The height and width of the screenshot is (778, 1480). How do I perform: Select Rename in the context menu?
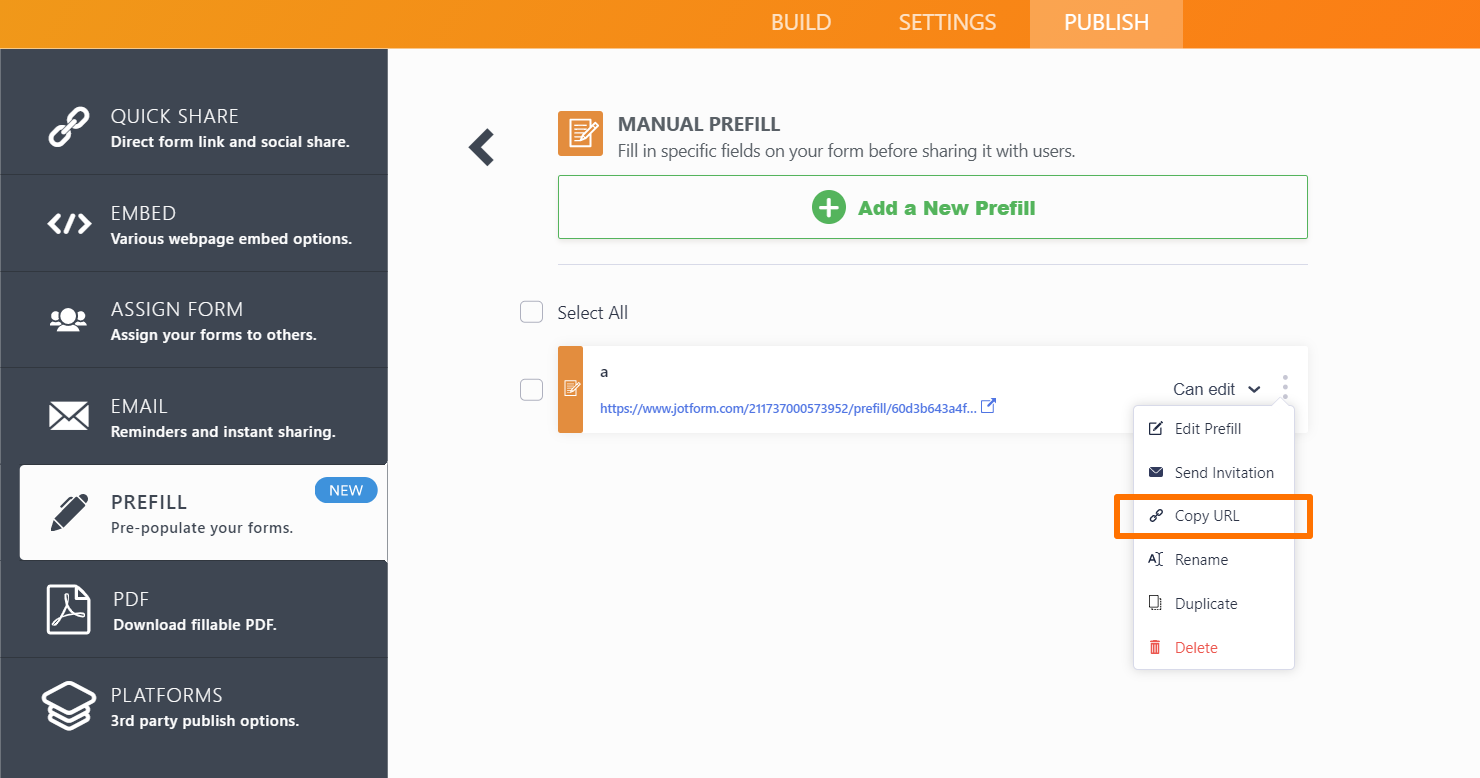coord(1214,560)
